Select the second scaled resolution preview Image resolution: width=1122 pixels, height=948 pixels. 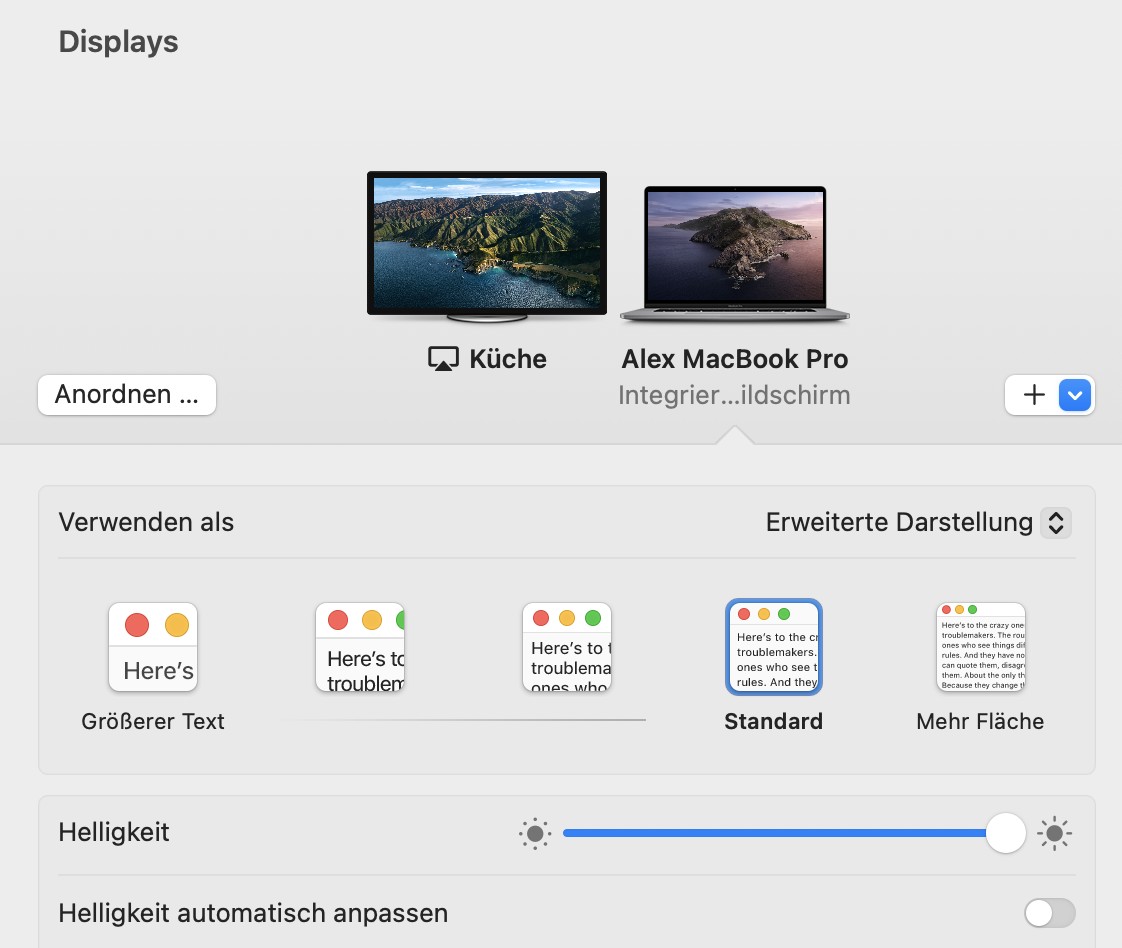click(360, 647)
